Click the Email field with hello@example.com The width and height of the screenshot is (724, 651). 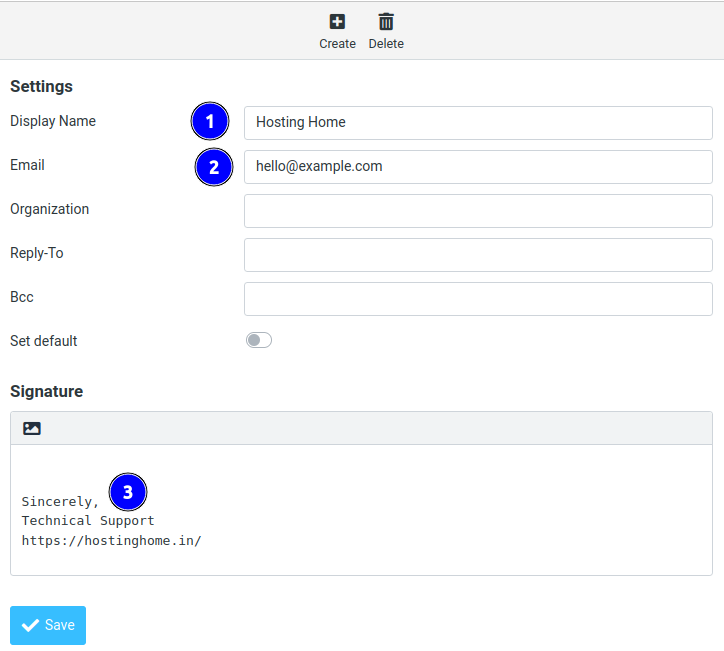[478, 167]
